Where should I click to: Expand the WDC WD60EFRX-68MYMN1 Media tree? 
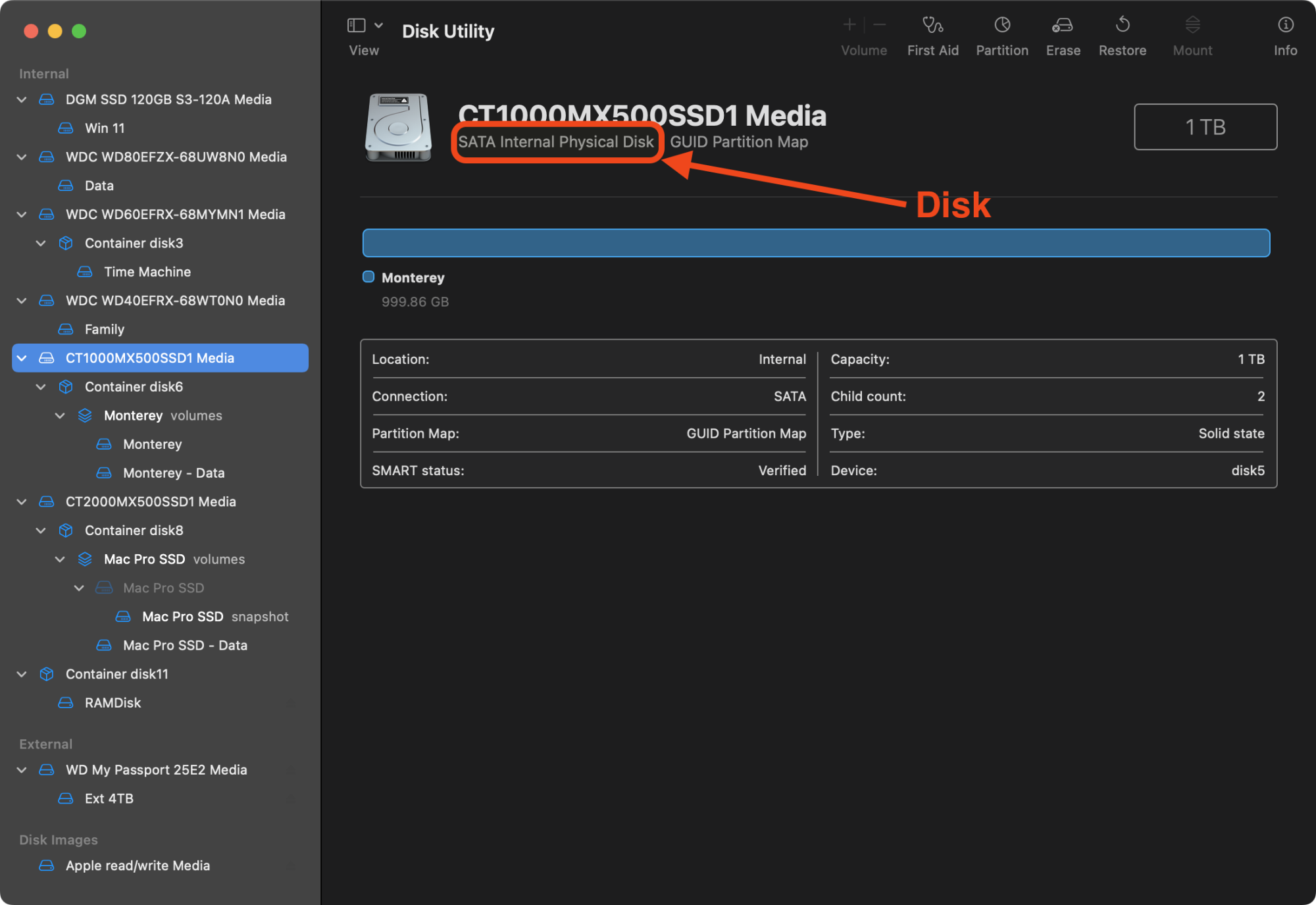pos(22,213)
